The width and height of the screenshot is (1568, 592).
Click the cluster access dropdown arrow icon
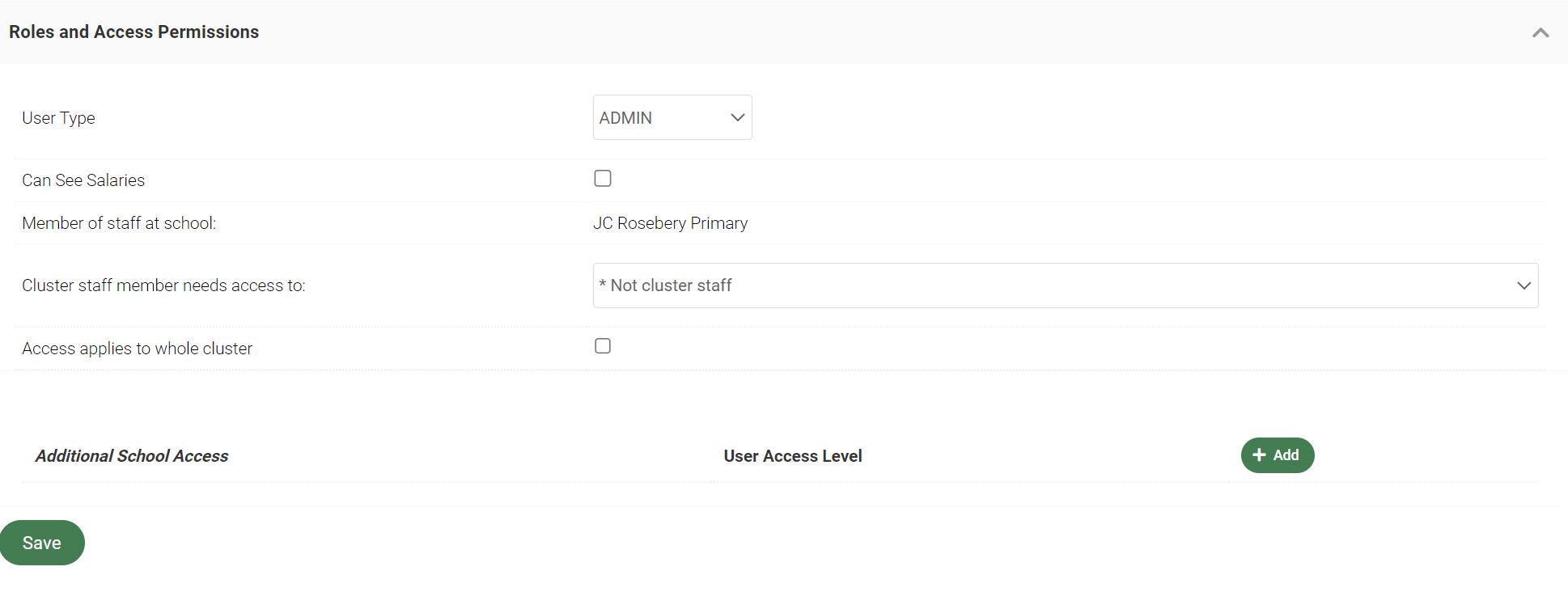1524,285
